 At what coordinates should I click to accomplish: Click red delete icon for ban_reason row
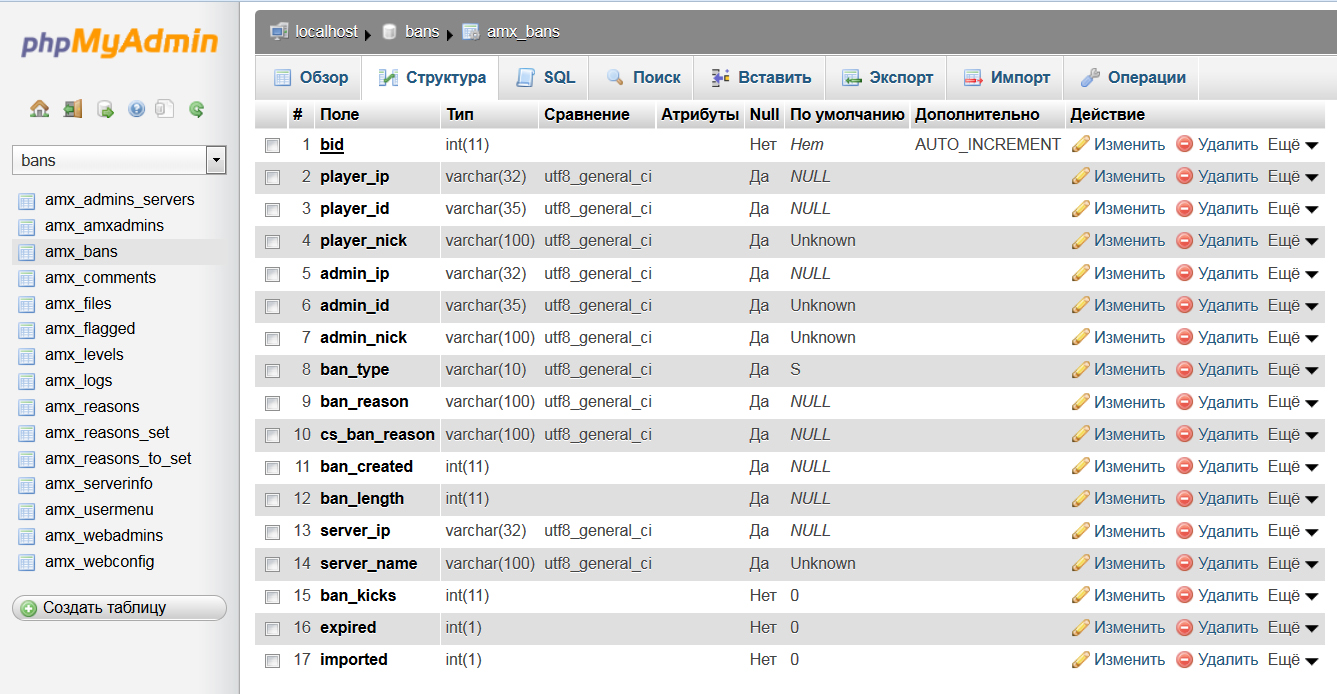point(1185,401)
